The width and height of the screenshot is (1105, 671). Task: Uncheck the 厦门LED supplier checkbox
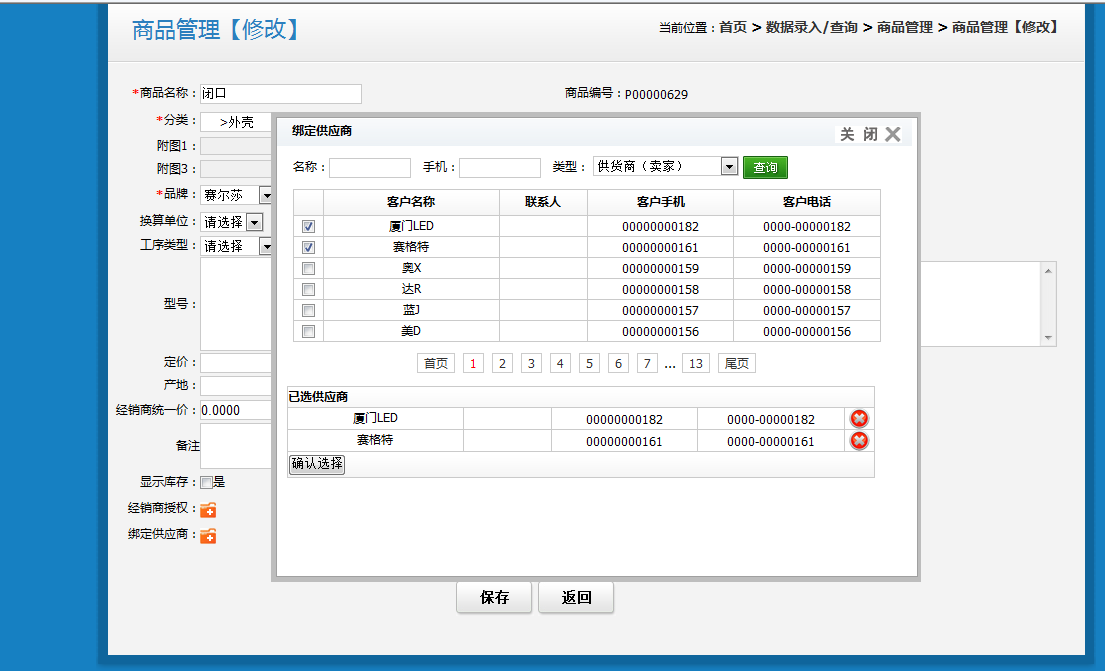click(308, 227)
